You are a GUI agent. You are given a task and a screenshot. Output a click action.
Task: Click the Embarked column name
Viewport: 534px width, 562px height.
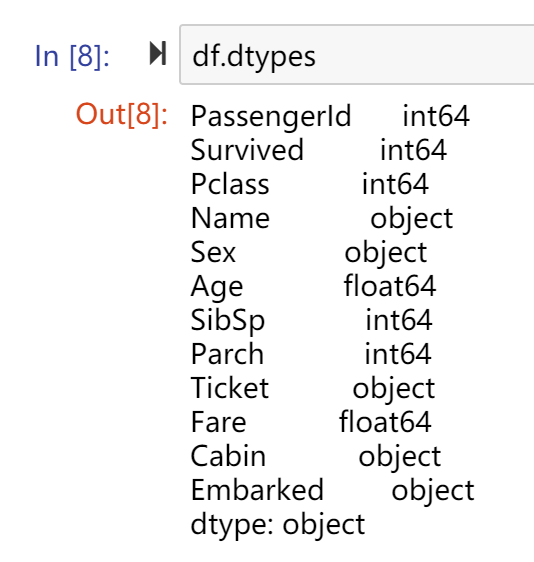[x=257, y=491]
